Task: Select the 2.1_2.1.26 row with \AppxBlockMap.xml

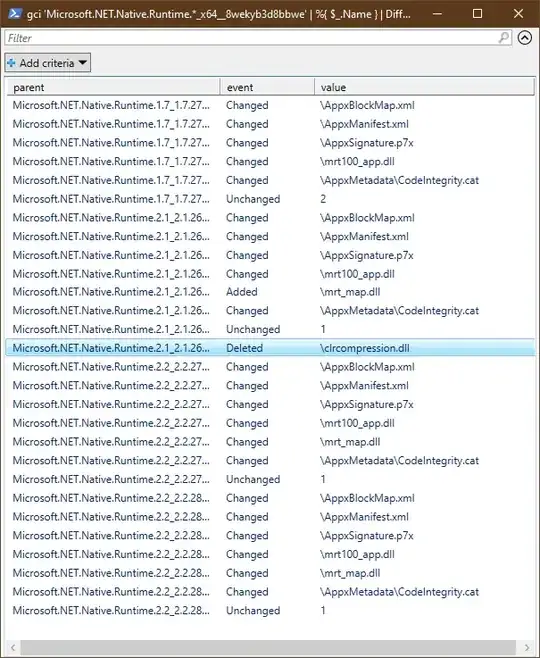Action: click(x=270, y=218)
